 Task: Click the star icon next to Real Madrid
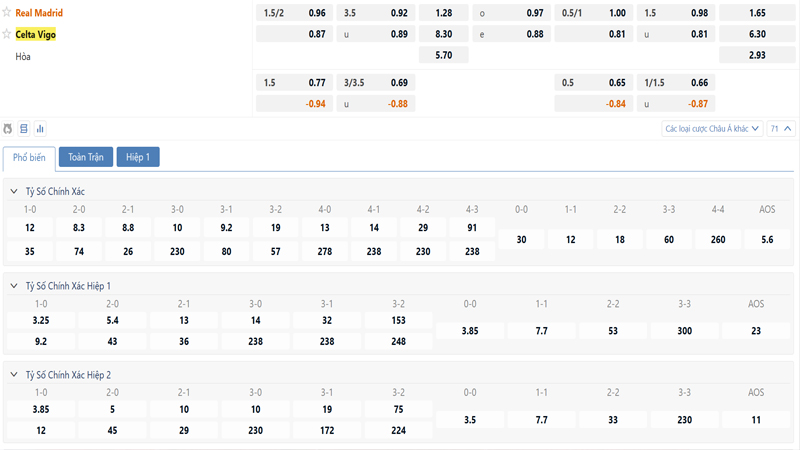point(7,13)
